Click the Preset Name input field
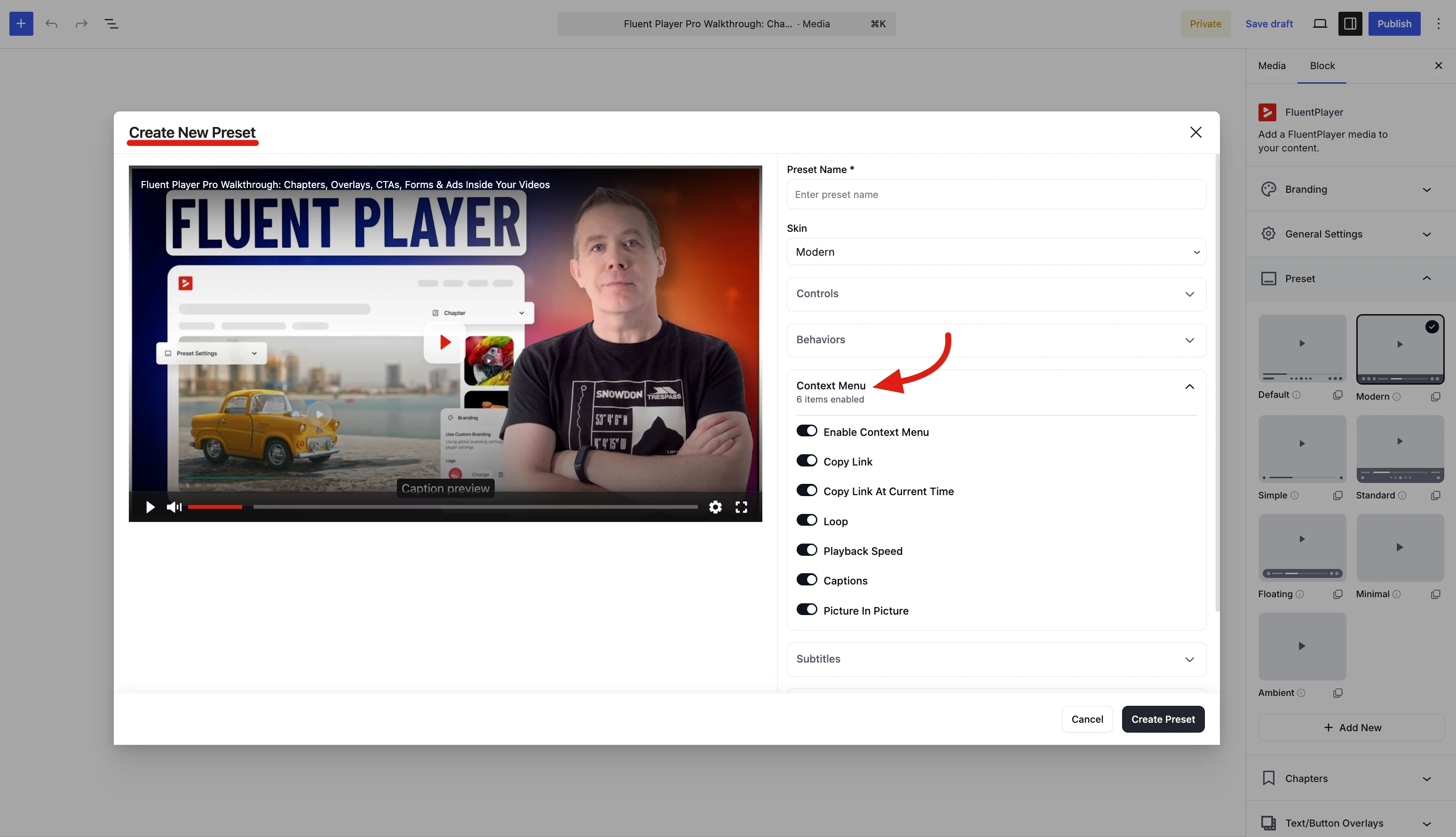 pyautogui.click(x=996, y=194)
